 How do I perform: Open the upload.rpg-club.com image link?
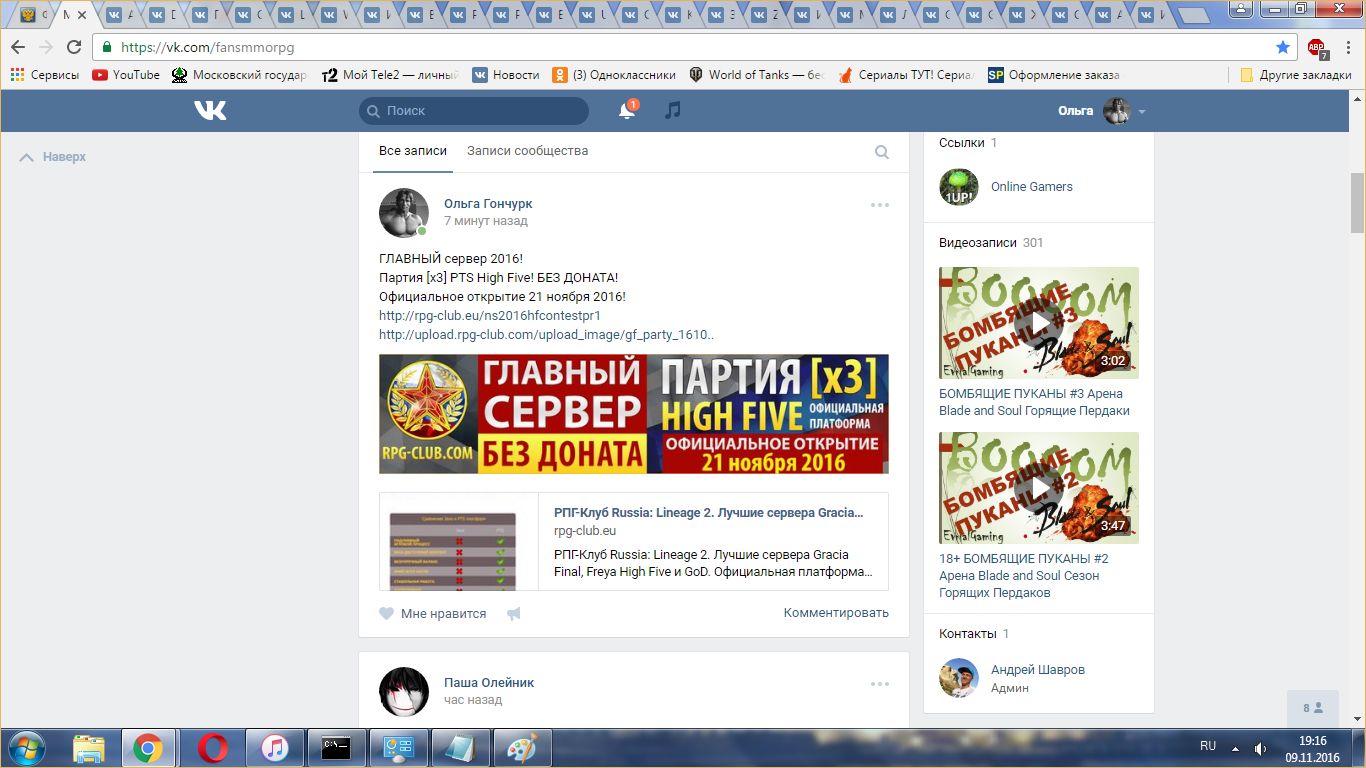pos(546,335)
